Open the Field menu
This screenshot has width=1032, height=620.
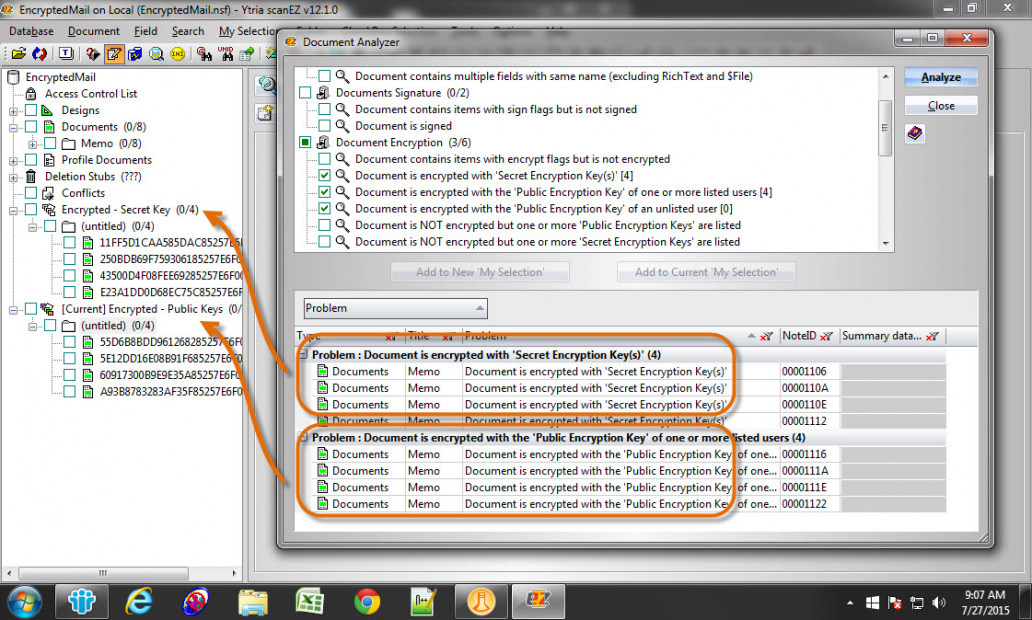[145, 31]
